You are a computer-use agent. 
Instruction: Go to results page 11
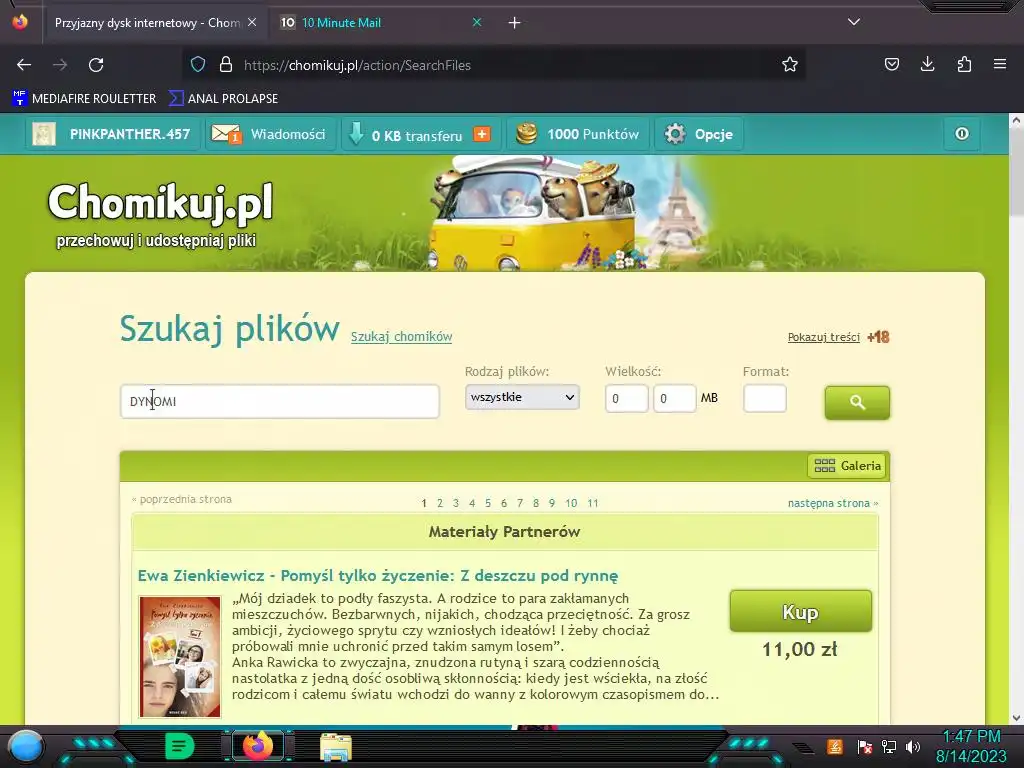pyautogui.click(x=593, y=504)
